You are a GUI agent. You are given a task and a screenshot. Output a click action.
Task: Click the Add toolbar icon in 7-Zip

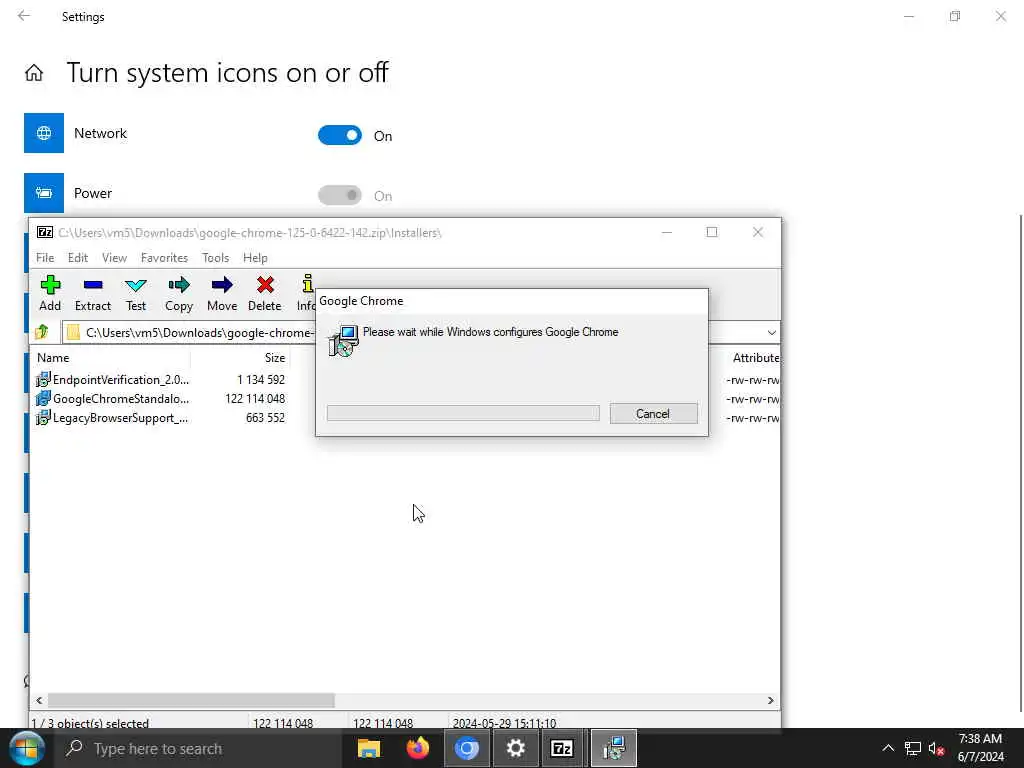click(x=50, y=293)
